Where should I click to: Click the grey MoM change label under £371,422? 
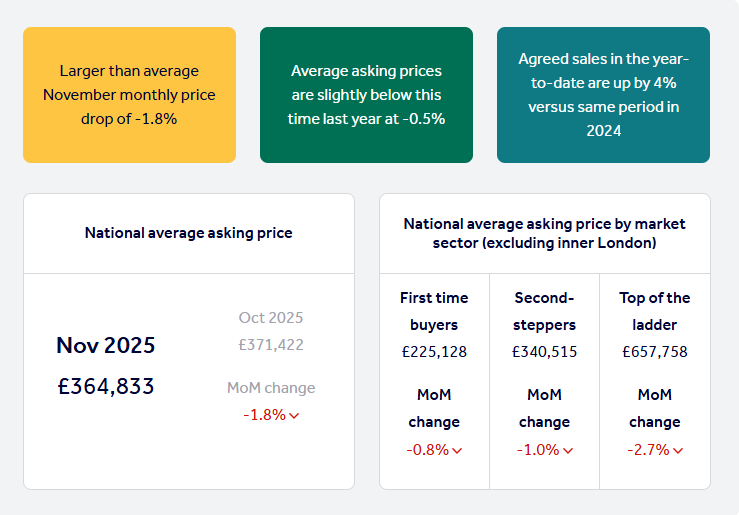coord(271,388)
